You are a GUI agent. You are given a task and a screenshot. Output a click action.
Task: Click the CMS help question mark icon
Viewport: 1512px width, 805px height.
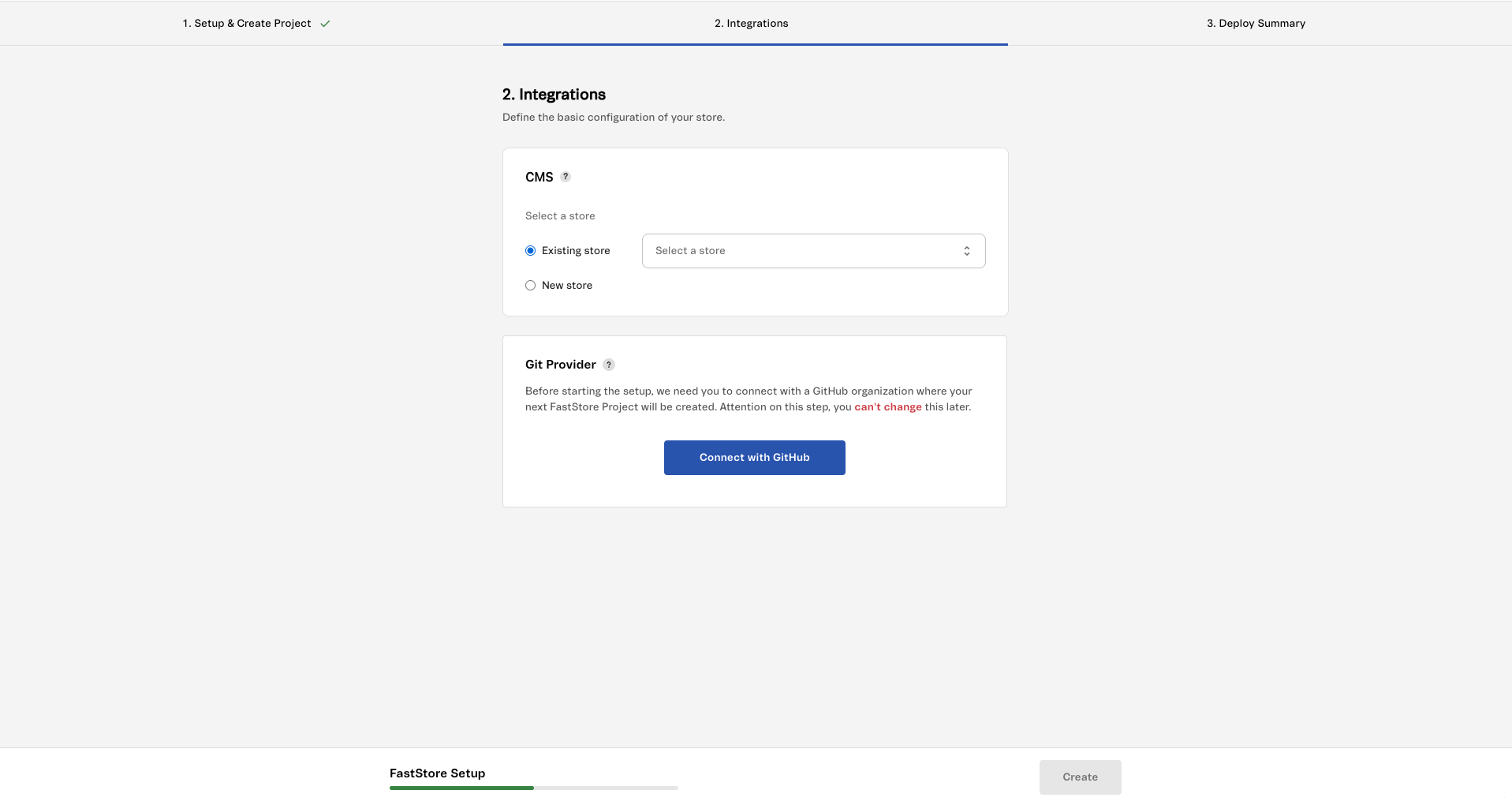point(566,177)
